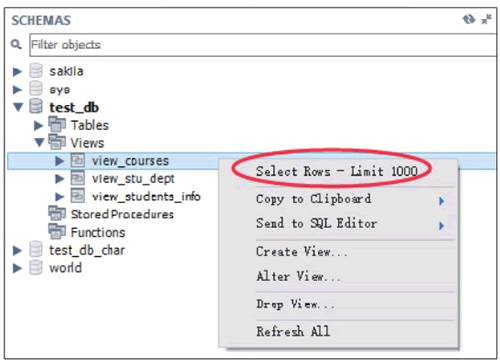Image resolution: width=500 pixels, height=364 pixels.
Task: Click the test_db_char database icon
Action: (36, 249)
